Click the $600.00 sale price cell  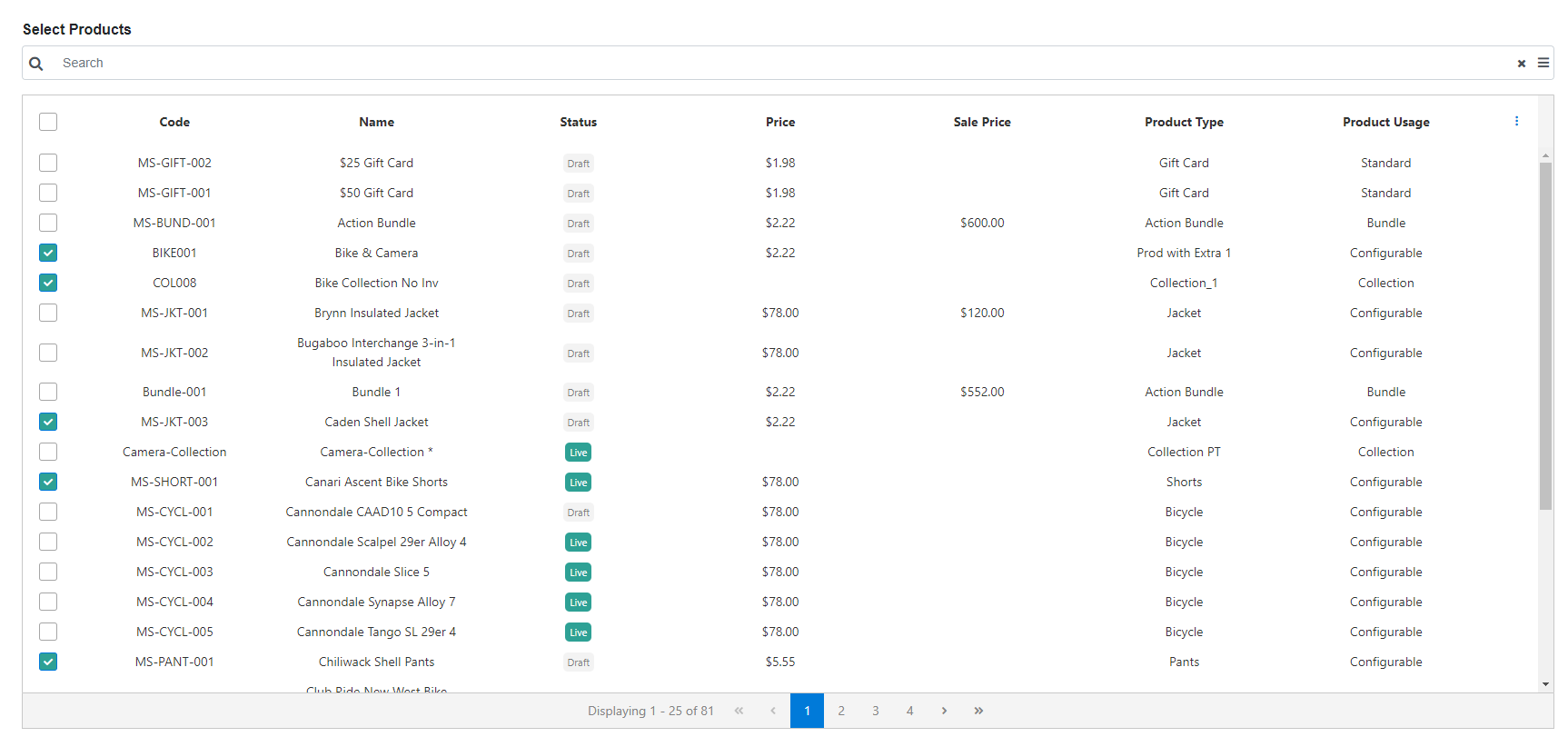coord(982,223)
